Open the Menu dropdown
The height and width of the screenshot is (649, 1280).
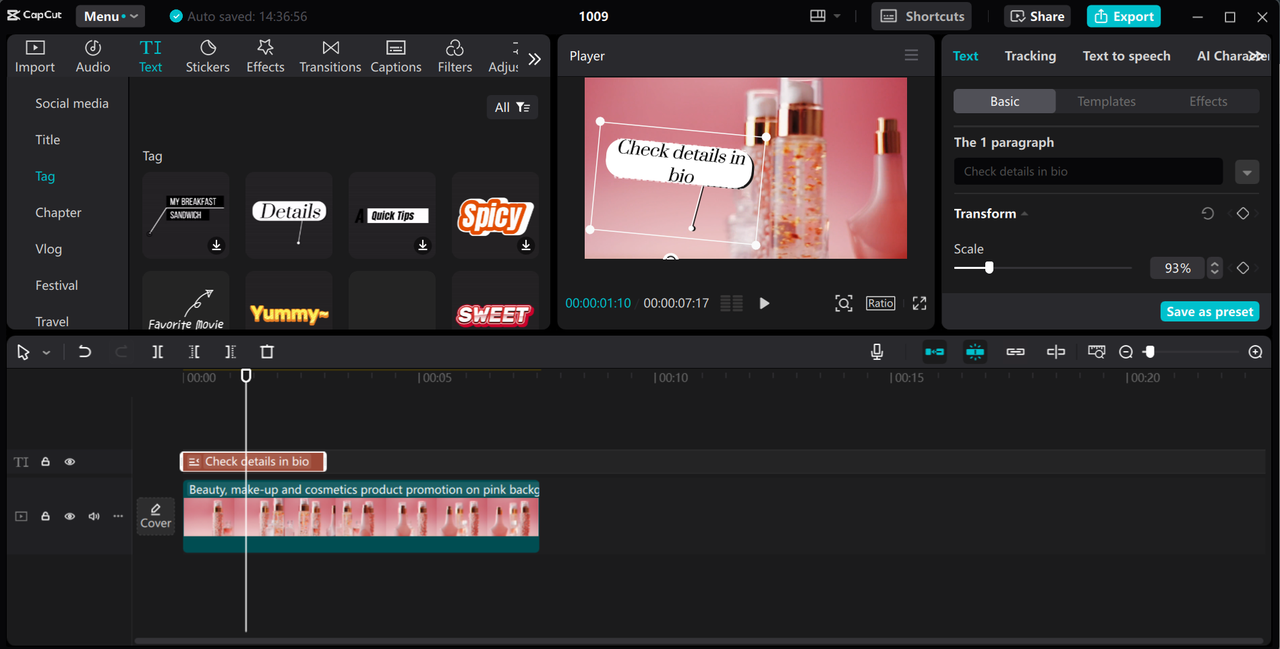click(110, 16)
